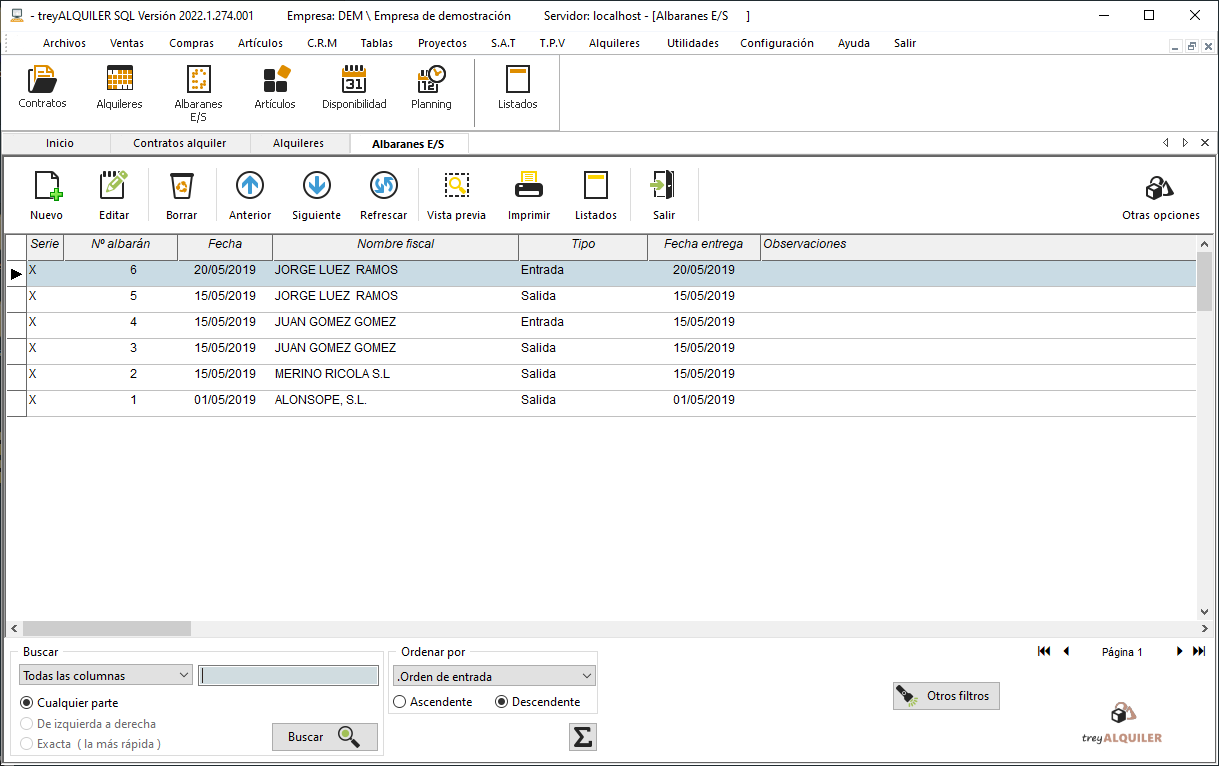Open the Planning icon
Viewport: 1219px width, 766px height.
pyautogui.click(x=431, y=88)
